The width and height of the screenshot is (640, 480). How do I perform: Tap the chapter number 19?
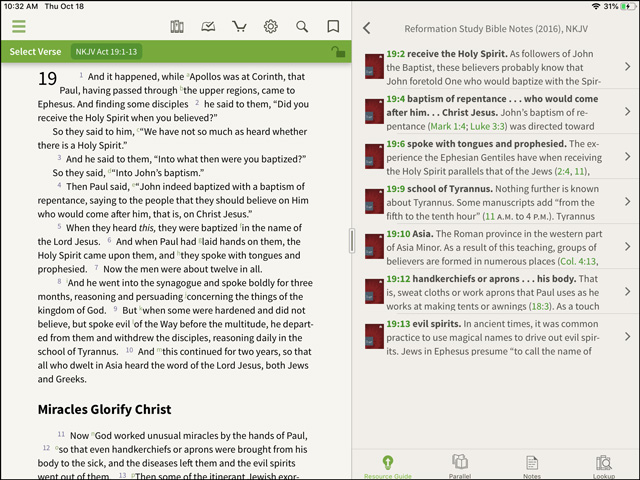coord(47,78)
